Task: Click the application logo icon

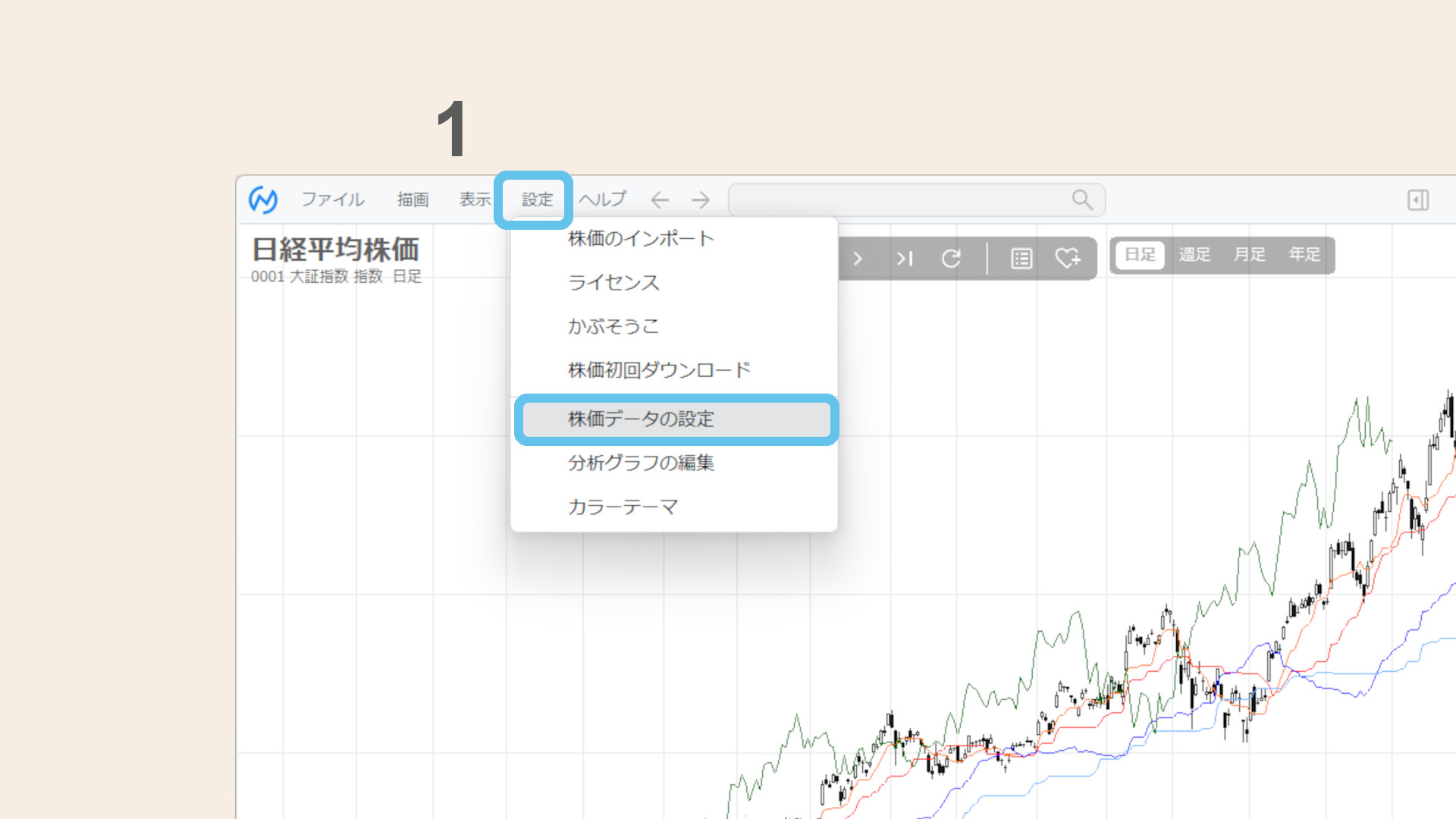Action: coord(263,199)
